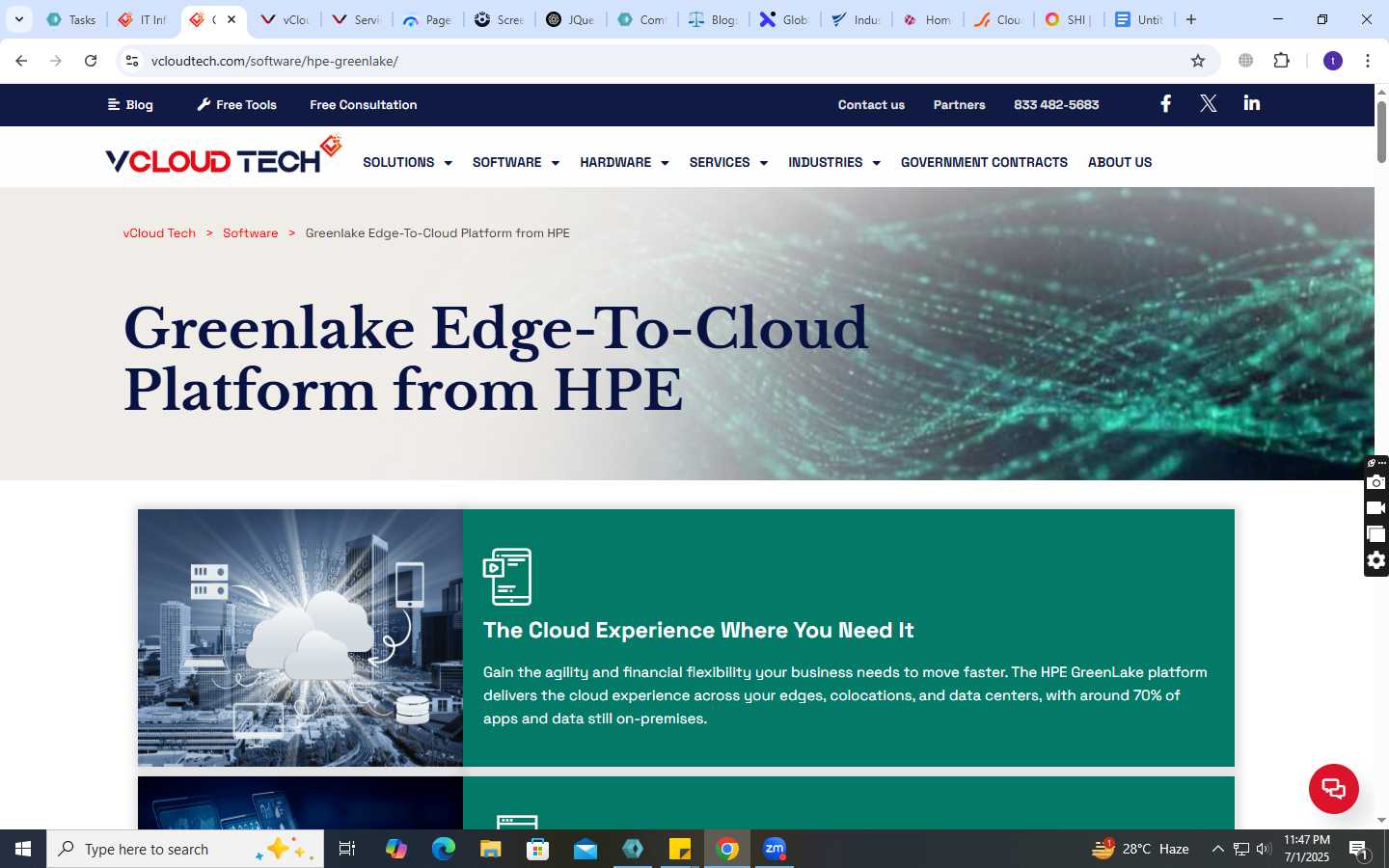Open Contact us link
This screenshot has width=1389, height=868.
click(x=871, y=104)
